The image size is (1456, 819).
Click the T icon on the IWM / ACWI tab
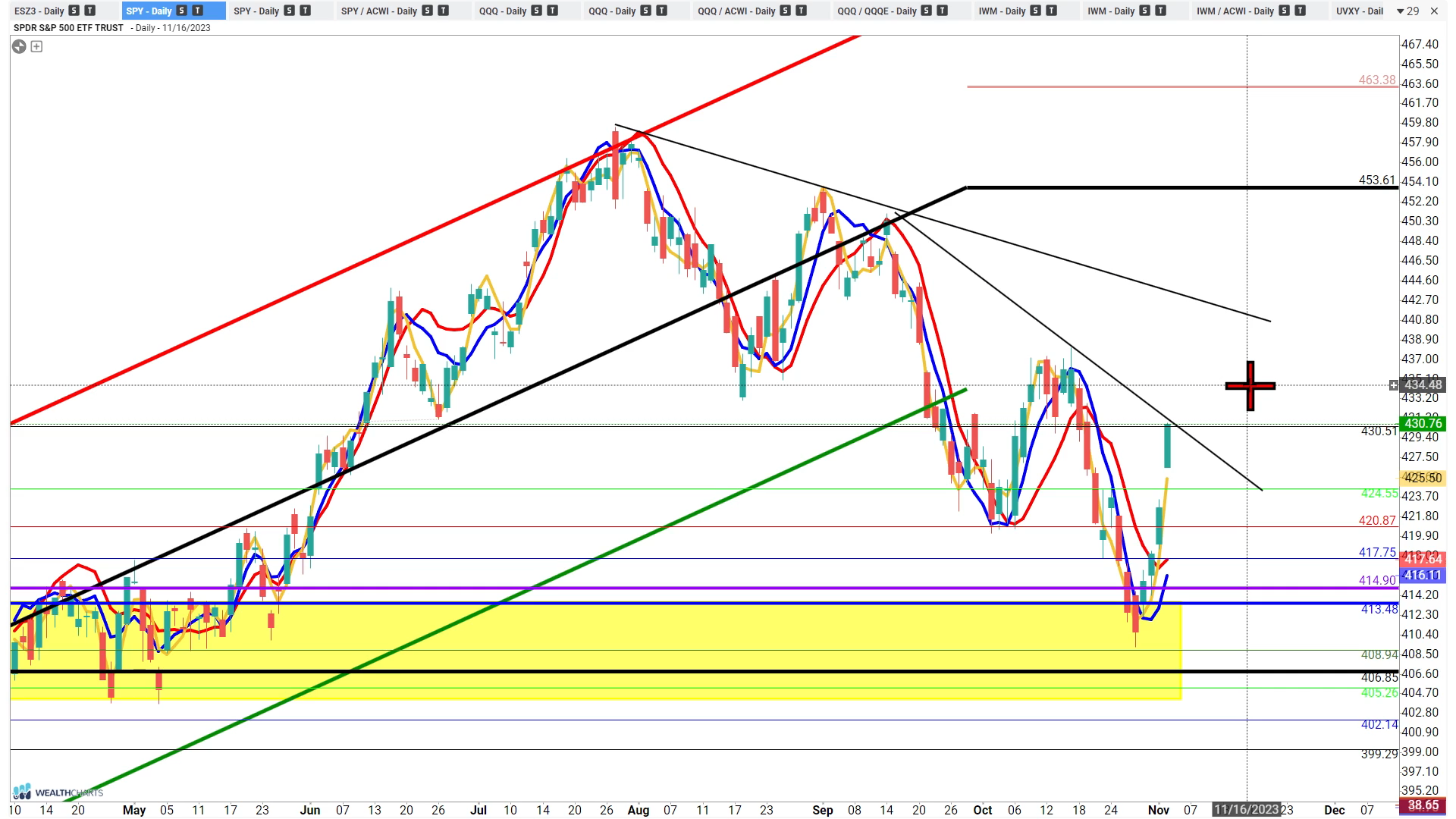1300,11
